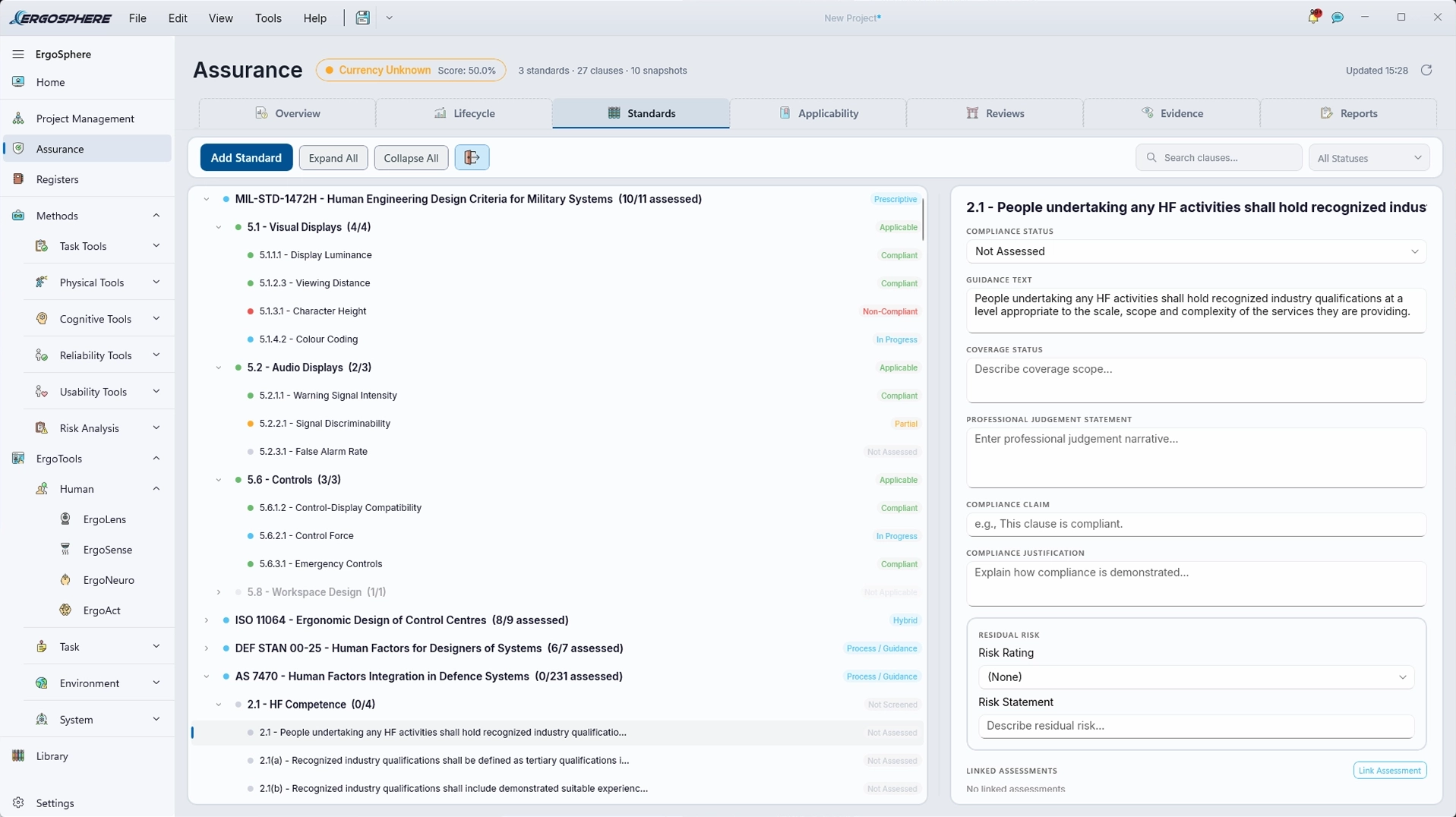Select clause 5.6.2.1 Control Force
Screen dimensions: 1456x817
point(557,536)
